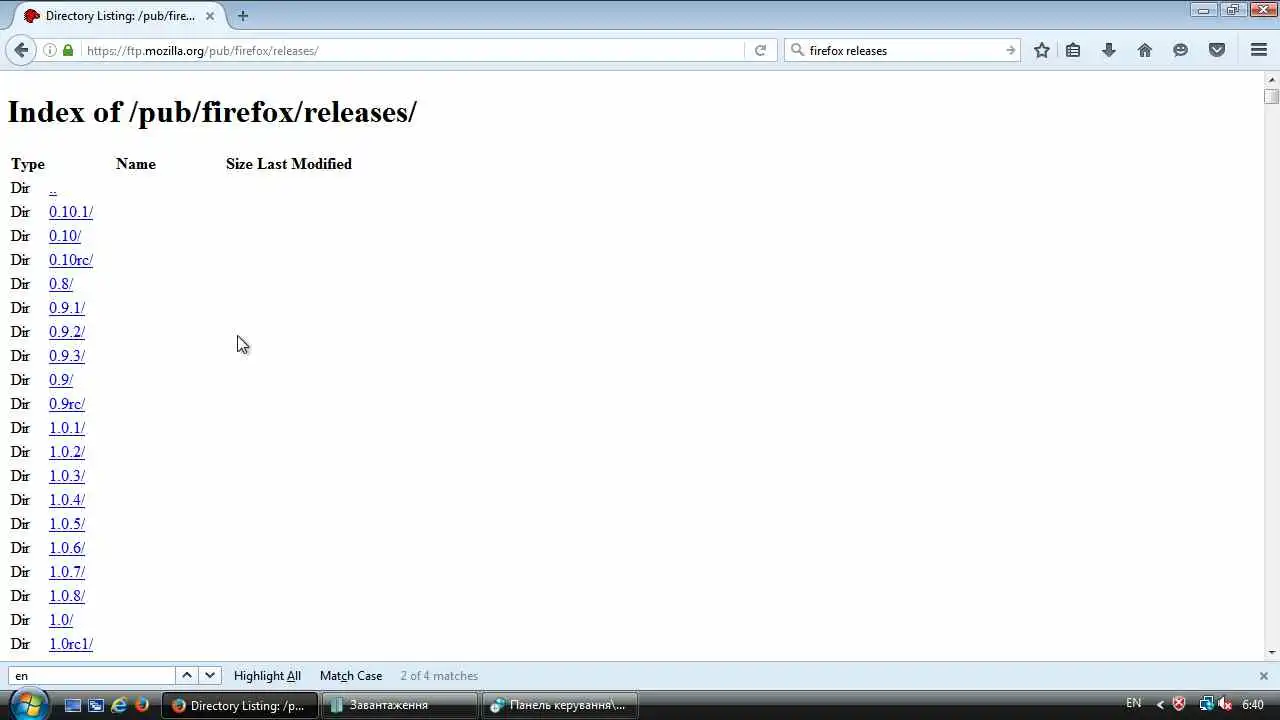Open the 0.9/ directory link
1280x720 pixels.
(x=61, y=380)
